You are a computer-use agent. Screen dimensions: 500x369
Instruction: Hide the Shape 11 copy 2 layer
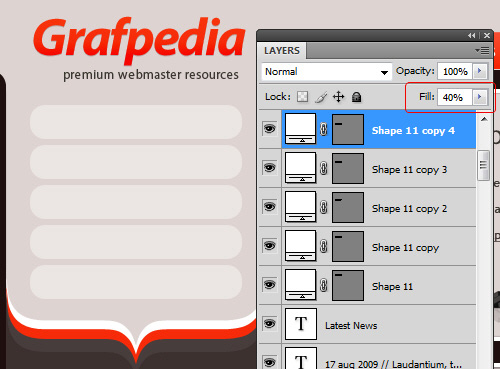pos(270,207)
